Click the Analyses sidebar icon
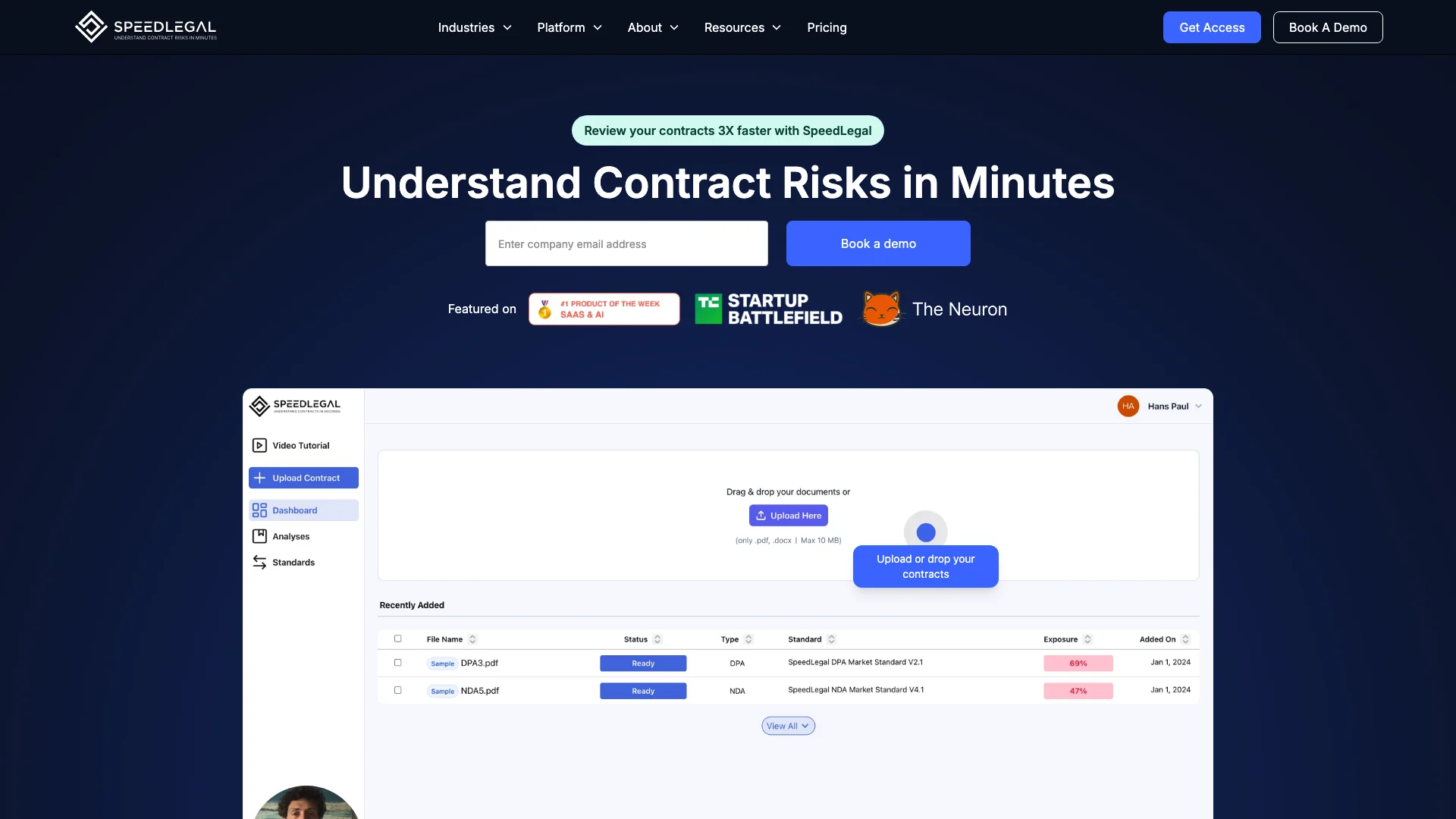 [259, 535]
